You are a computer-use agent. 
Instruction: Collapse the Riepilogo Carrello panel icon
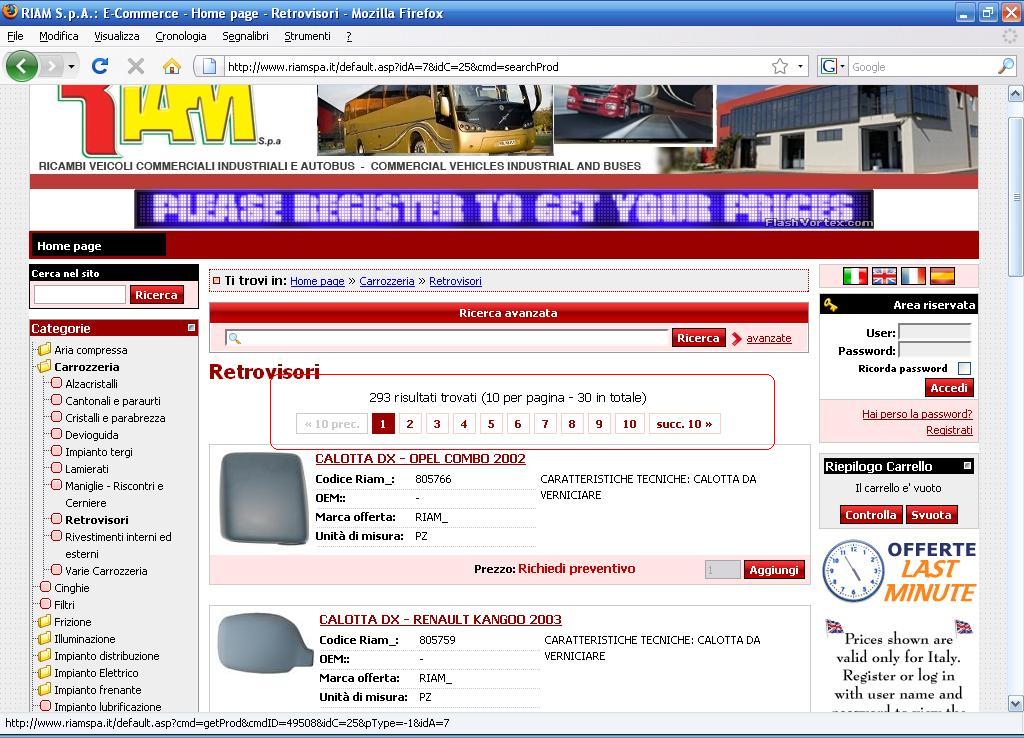coord(968,466)
